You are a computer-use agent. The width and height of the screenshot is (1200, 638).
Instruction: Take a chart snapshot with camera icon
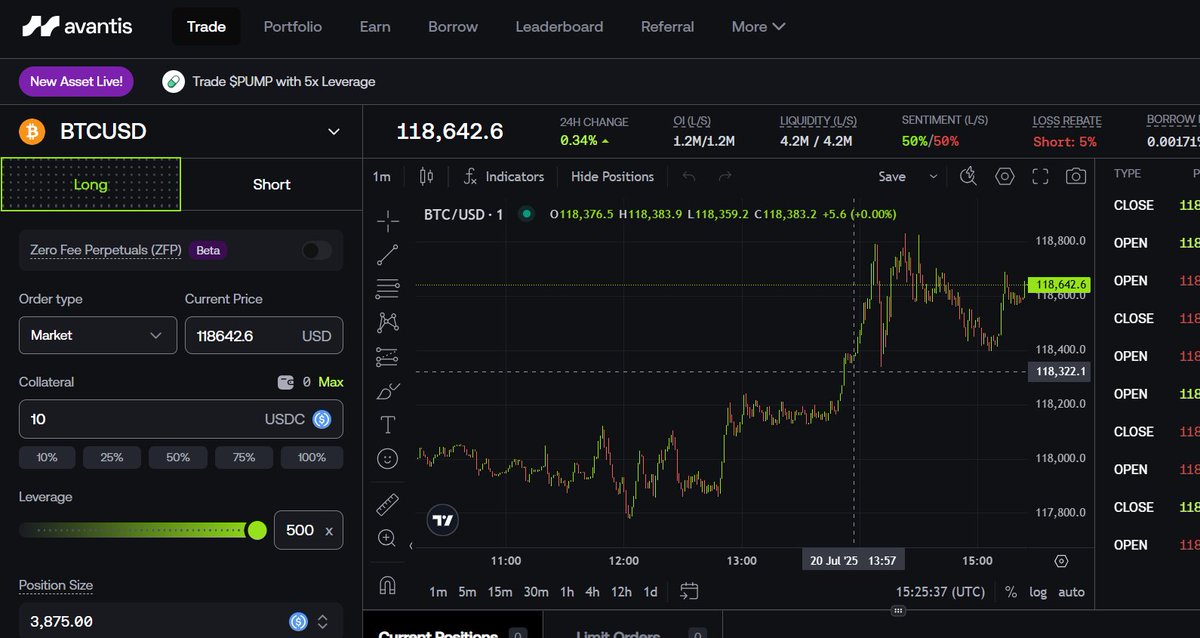[x=1075, y=176]
